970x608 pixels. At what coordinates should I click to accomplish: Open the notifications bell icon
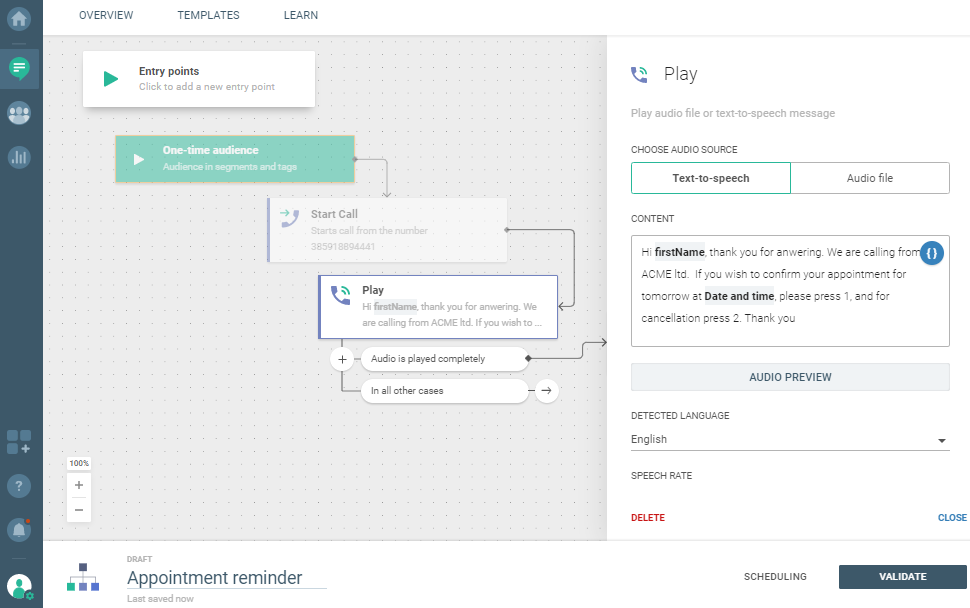point(19,529)
